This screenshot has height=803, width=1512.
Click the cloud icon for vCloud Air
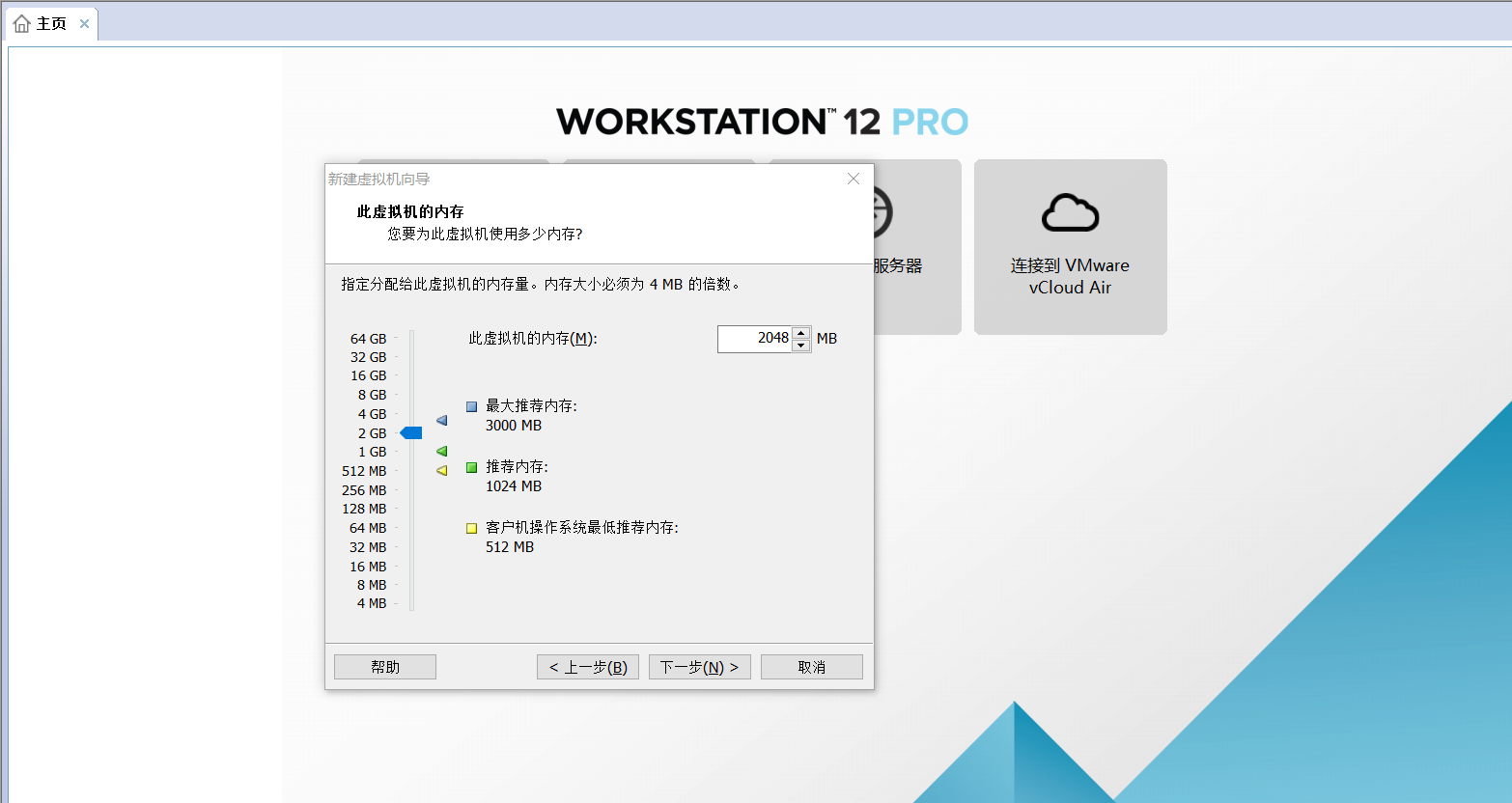(1070, 213)
